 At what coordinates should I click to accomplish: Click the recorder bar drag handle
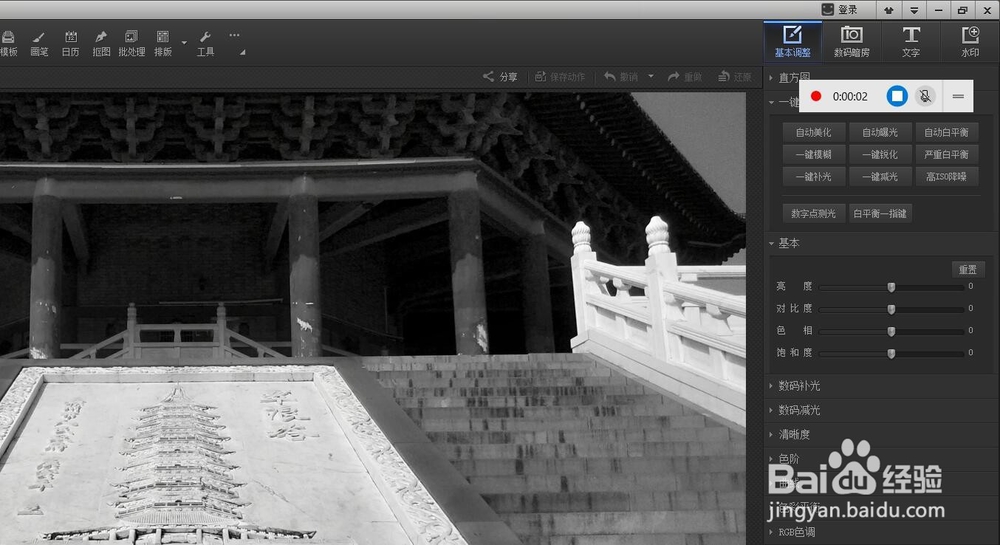[958, 96]
